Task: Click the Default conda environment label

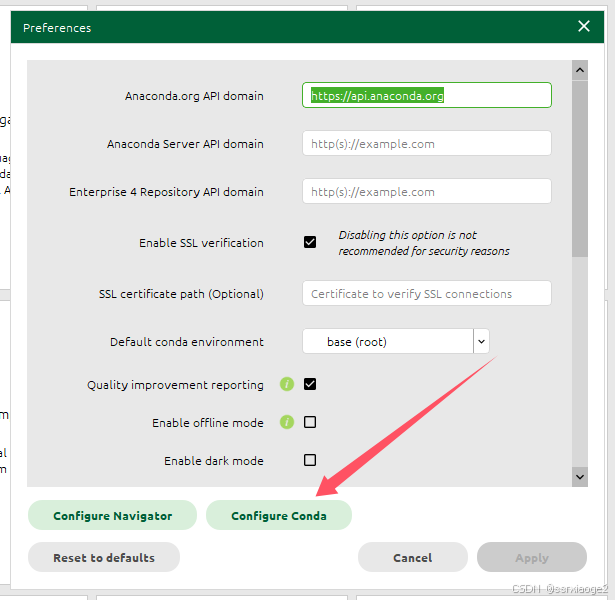Action: pos(187,342)
